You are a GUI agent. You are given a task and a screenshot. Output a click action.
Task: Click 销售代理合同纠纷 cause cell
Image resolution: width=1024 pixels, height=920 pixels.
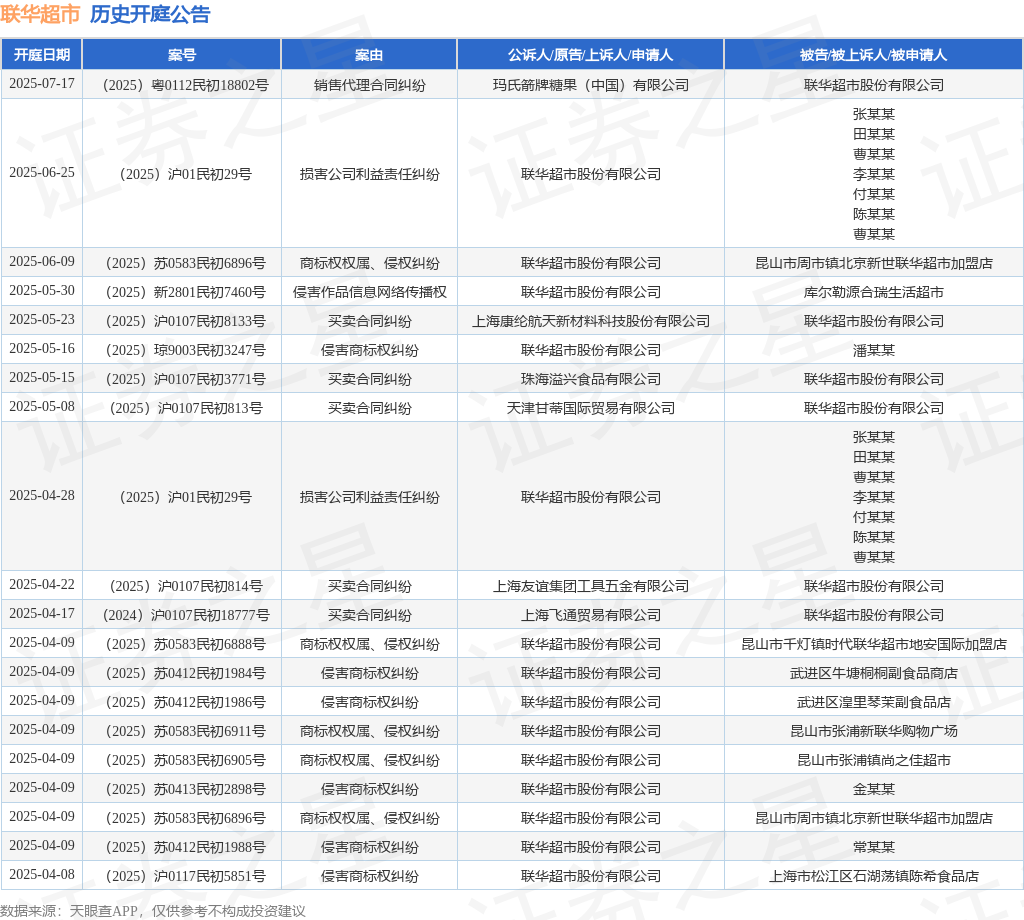point(369,86)
